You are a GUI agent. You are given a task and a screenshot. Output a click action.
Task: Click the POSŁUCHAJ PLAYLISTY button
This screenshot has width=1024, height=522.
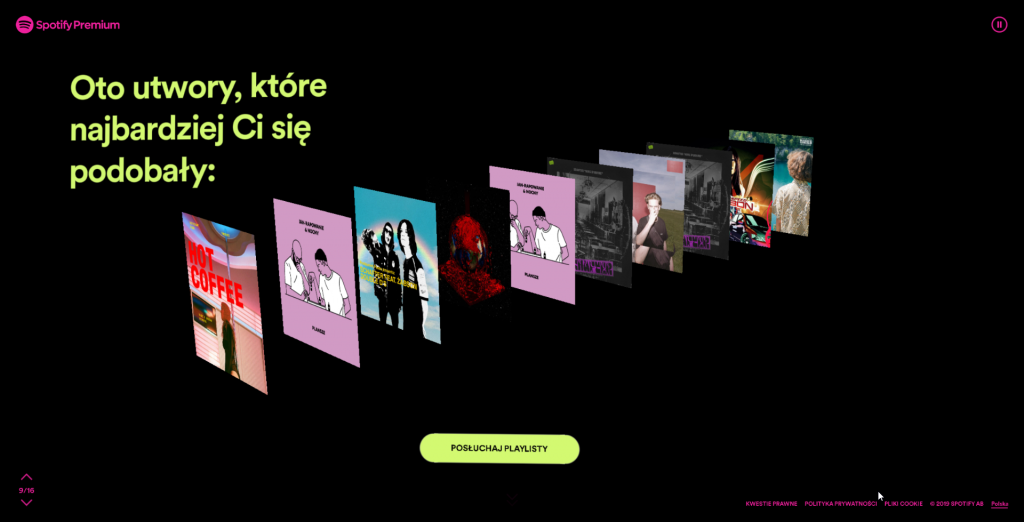tap(499, 449)
